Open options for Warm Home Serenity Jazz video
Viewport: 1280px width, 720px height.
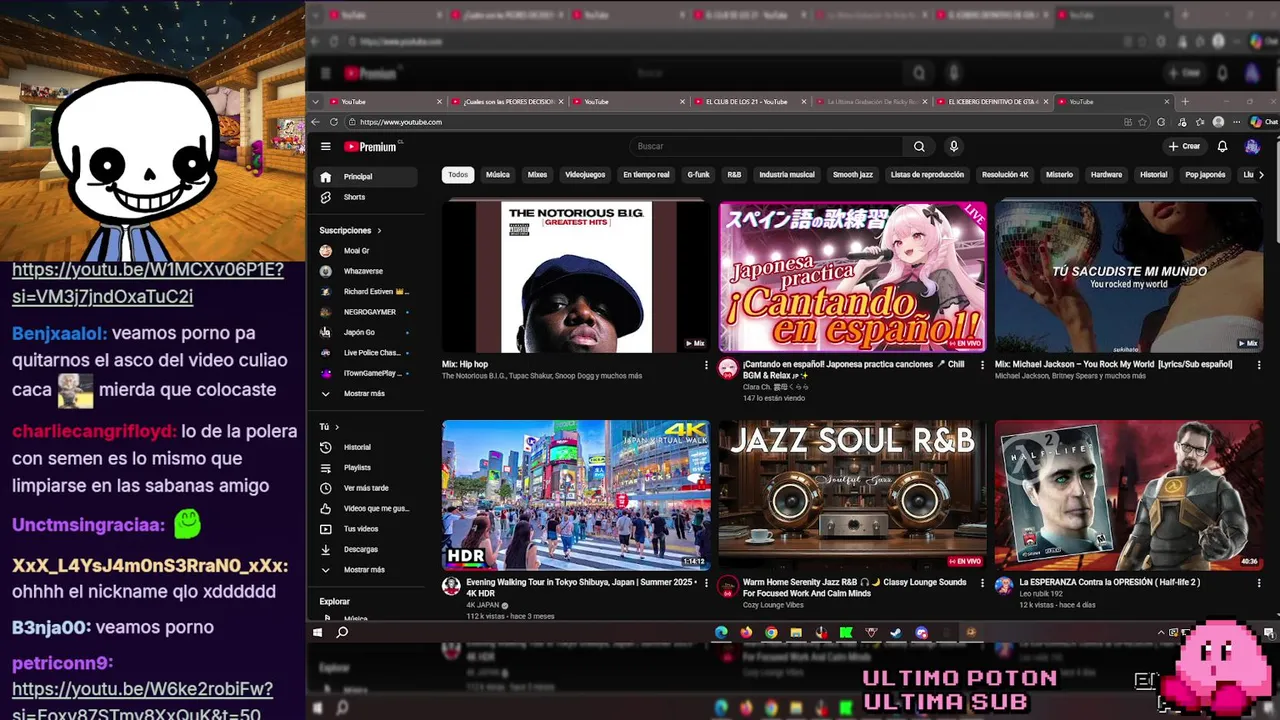(x=982, y=583)
